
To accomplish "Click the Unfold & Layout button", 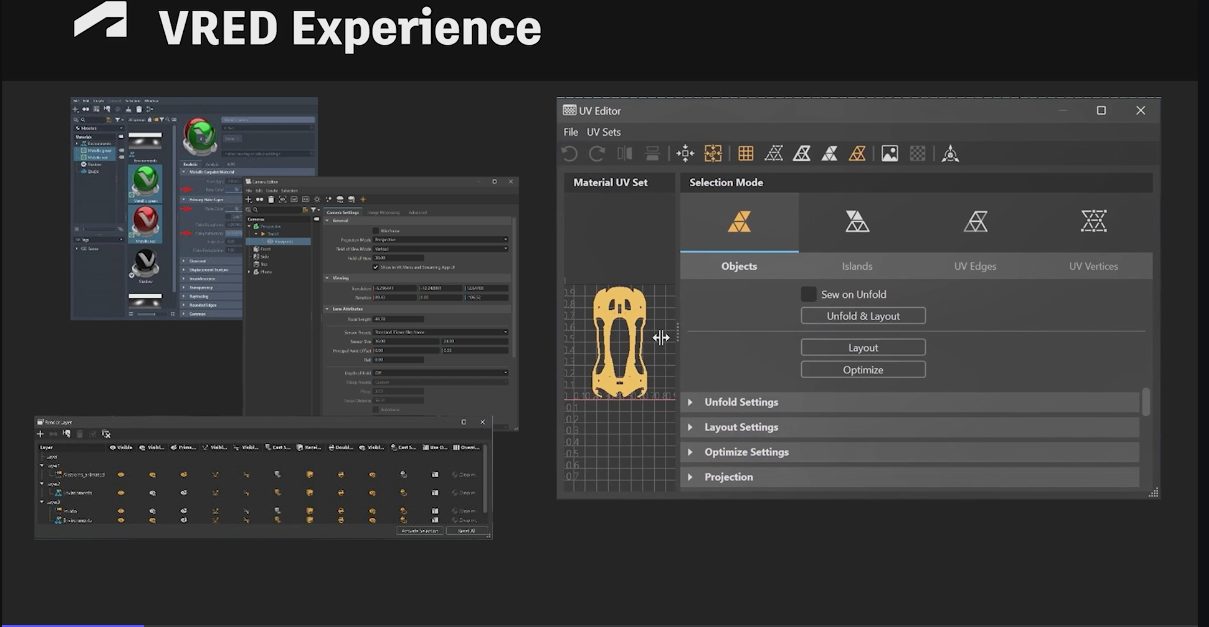I will (862, 315).
